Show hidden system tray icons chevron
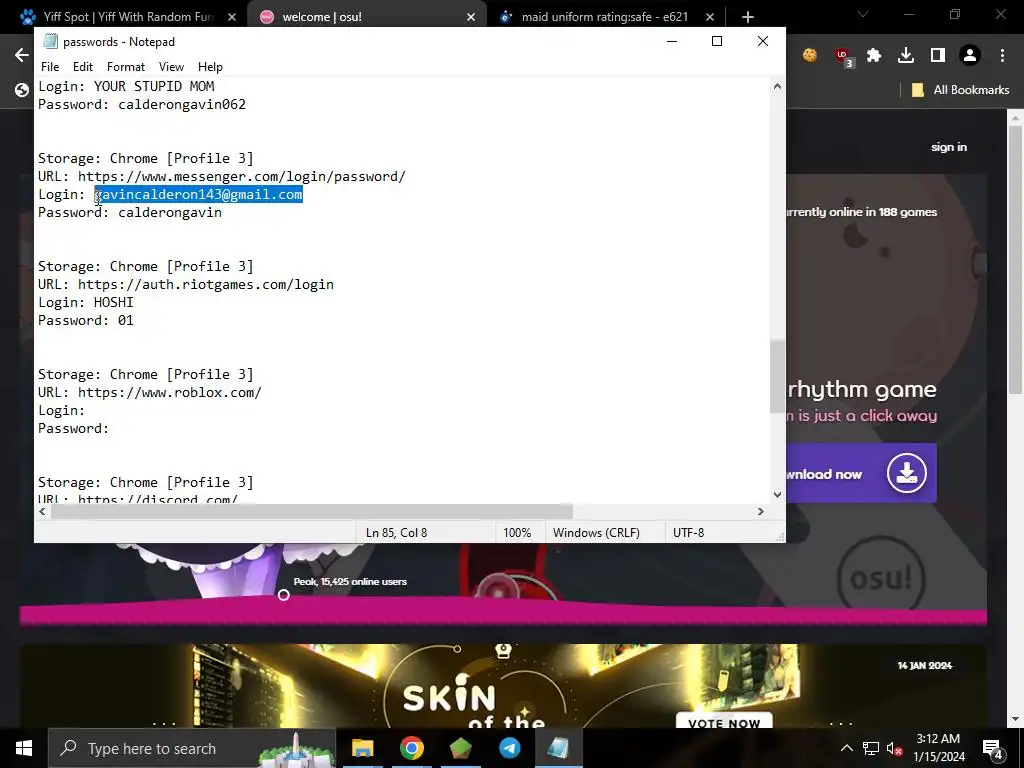Image resolution: width=1024 pixels, height=768 pixels. 846,748
